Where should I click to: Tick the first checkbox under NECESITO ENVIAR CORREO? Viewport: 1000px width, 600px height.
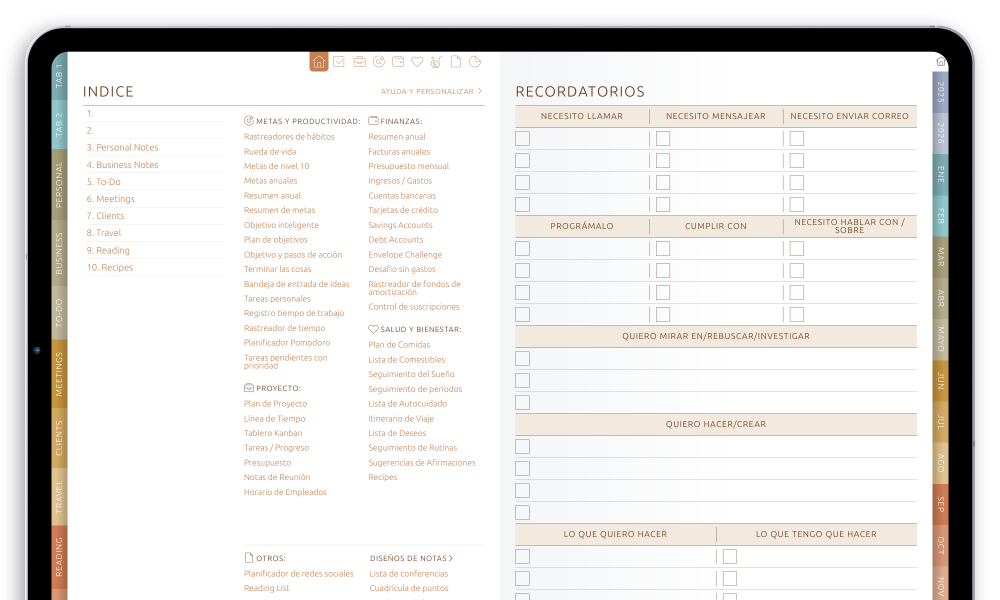(797, 138)
